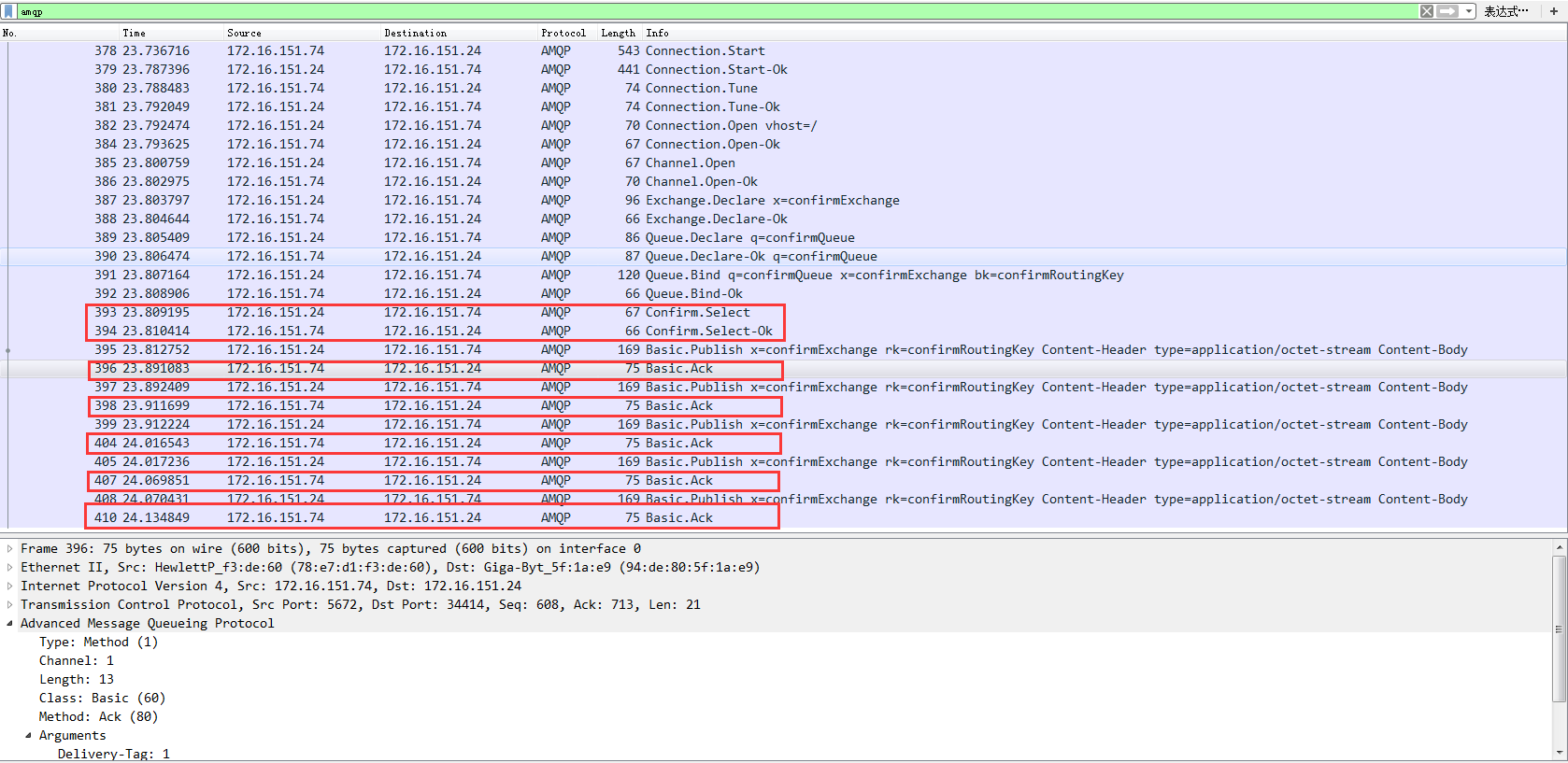Select packet 381 Connection.Tune-Ok
The width and height of the screenshot is (1568, 763).
(x=783, y=106)
